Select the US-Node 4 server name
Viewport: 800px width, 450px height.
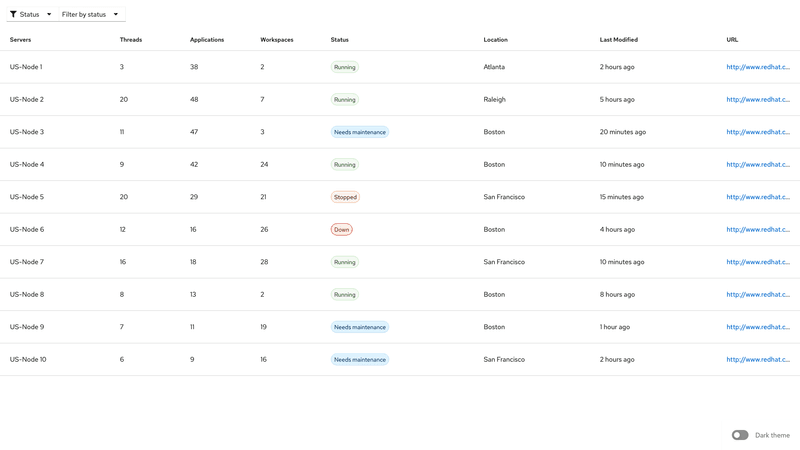coord(27,165)
